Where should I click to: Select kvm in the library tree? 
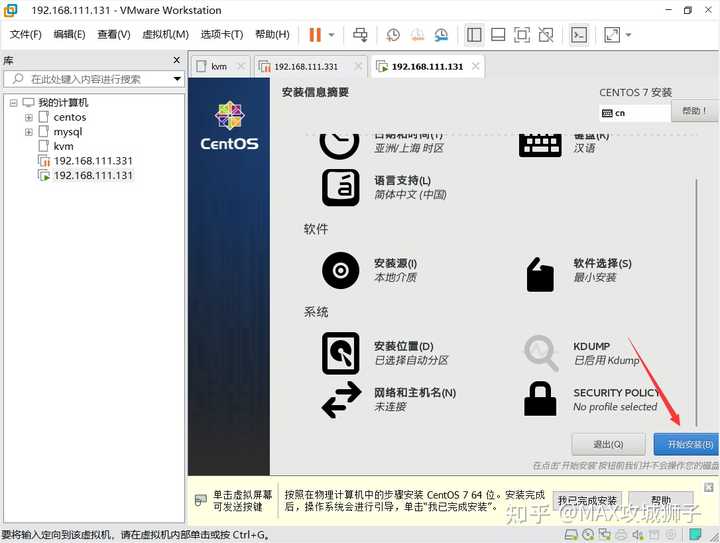click(x=63, y=146)
